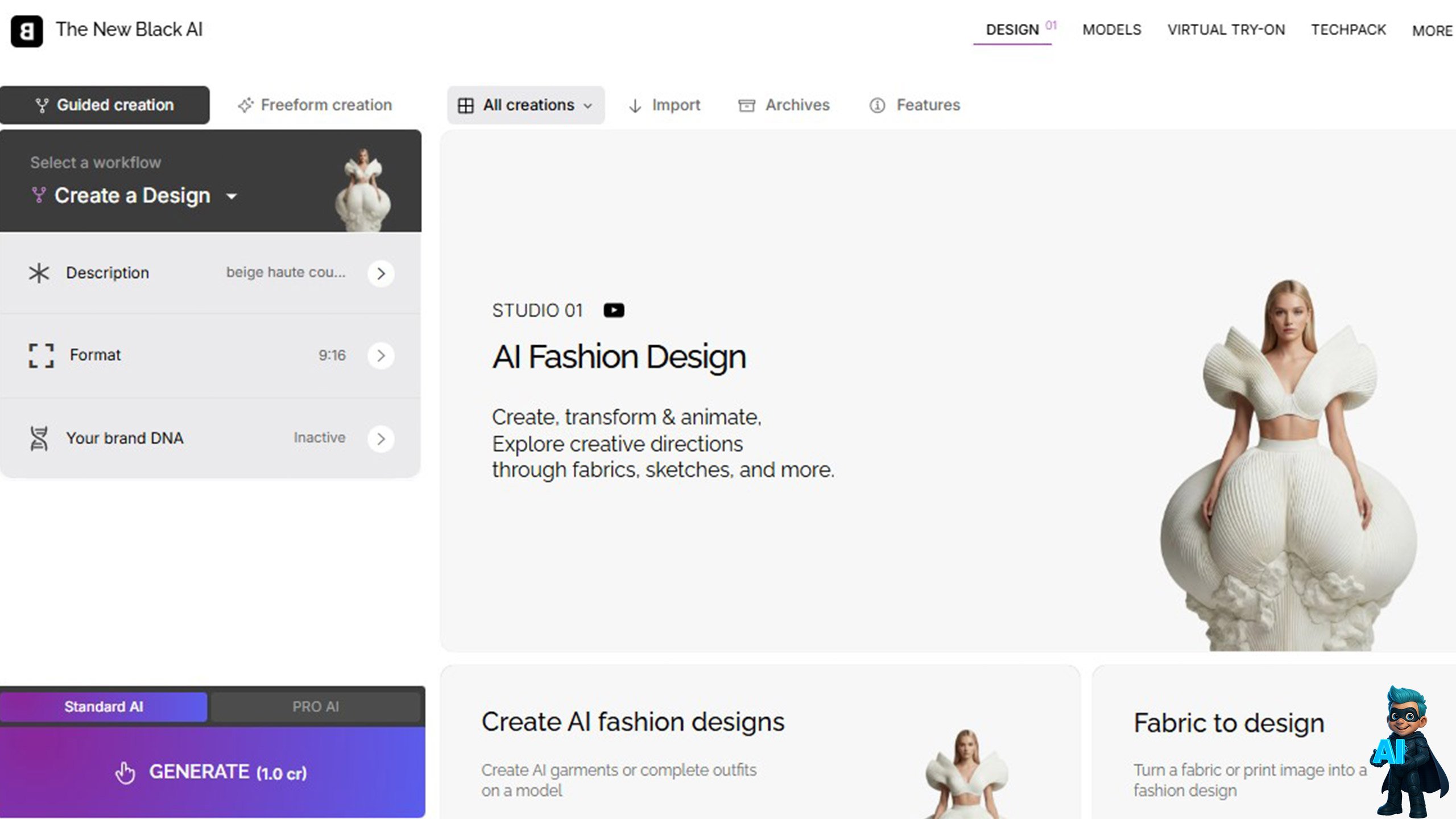This screenshot has height=819, width=1456.
Task: Switch to Guided creation tab
Action: point(105,105)
